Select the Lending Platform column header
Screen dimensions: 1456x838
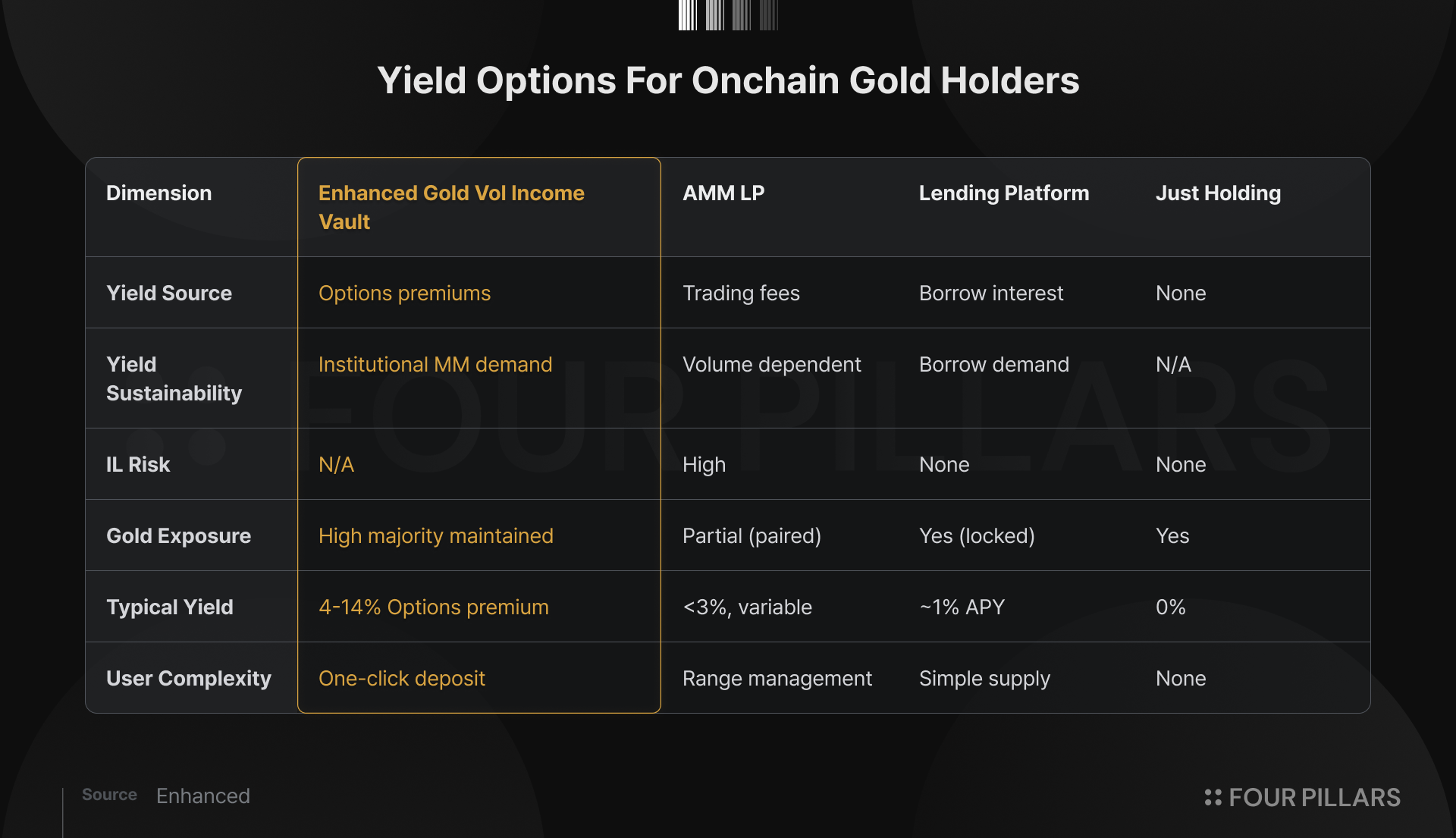point(1004,193)
